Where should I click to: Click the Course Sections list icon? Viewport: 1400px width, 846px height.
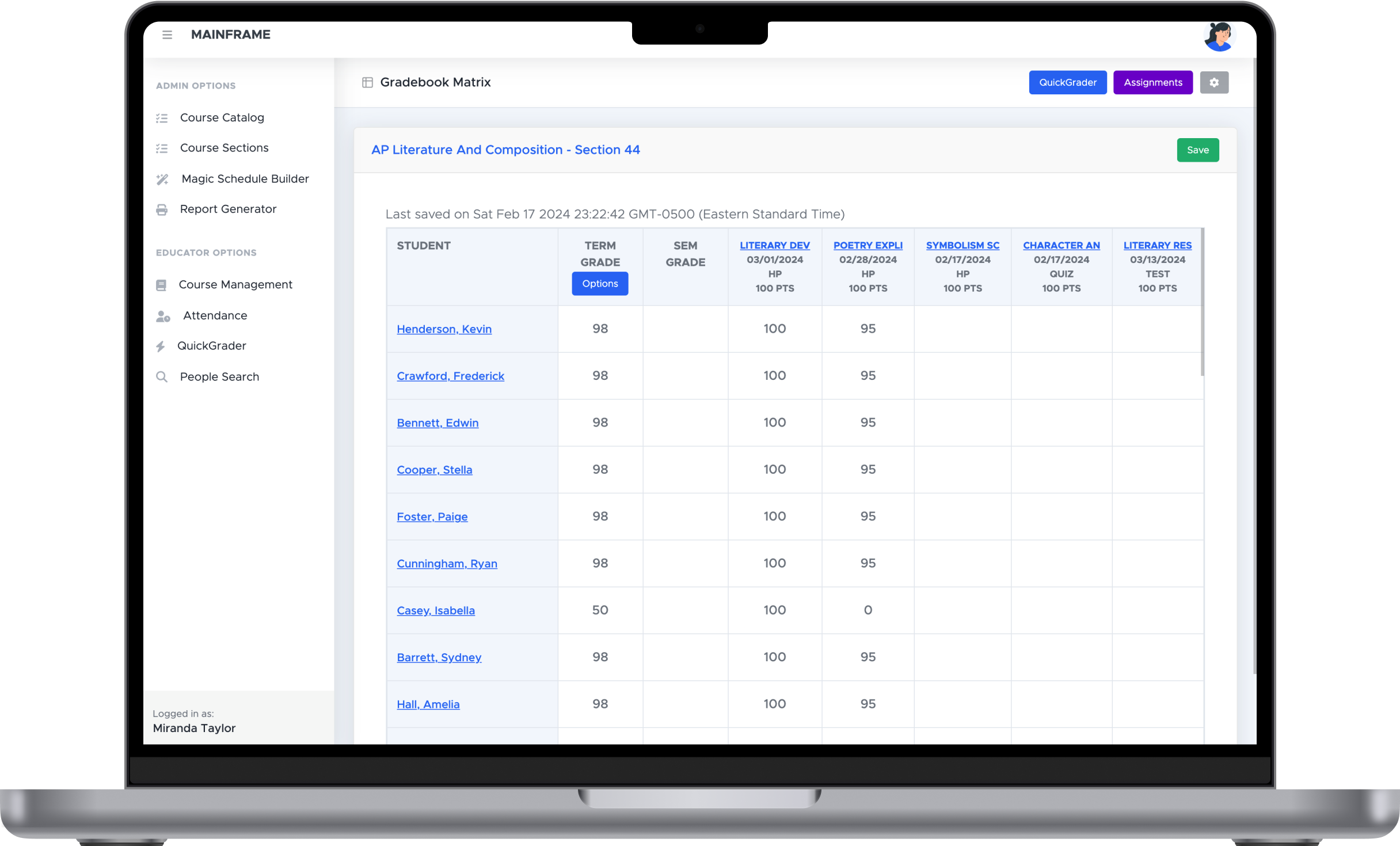click(x=162, y=148)
